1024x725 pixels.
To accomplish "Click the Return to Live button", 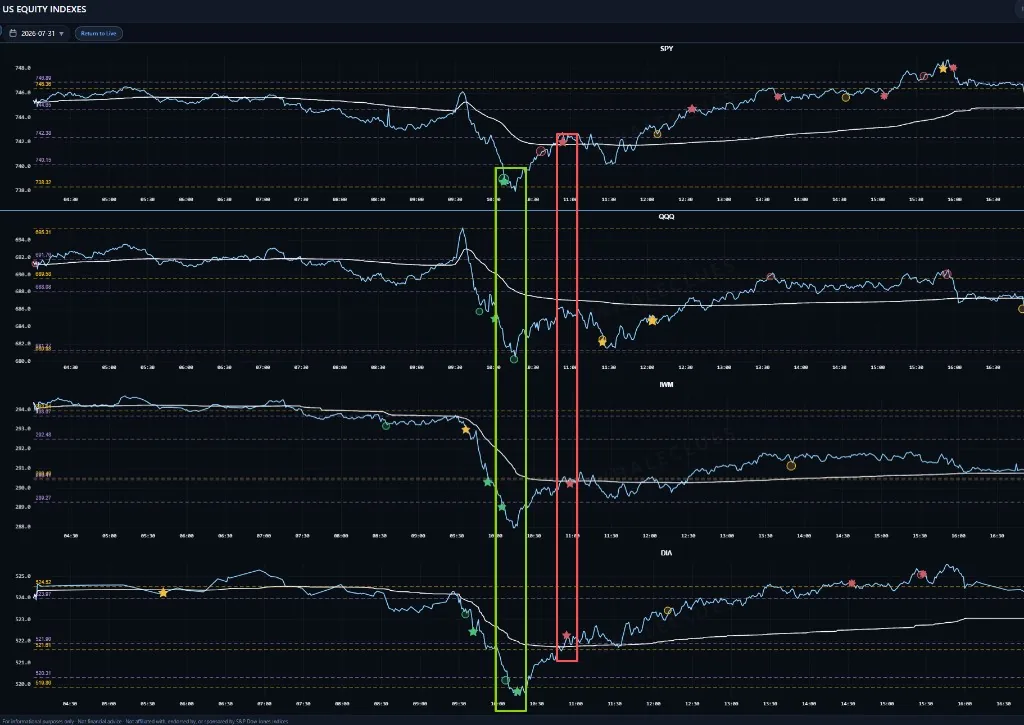I will point(99,33).
